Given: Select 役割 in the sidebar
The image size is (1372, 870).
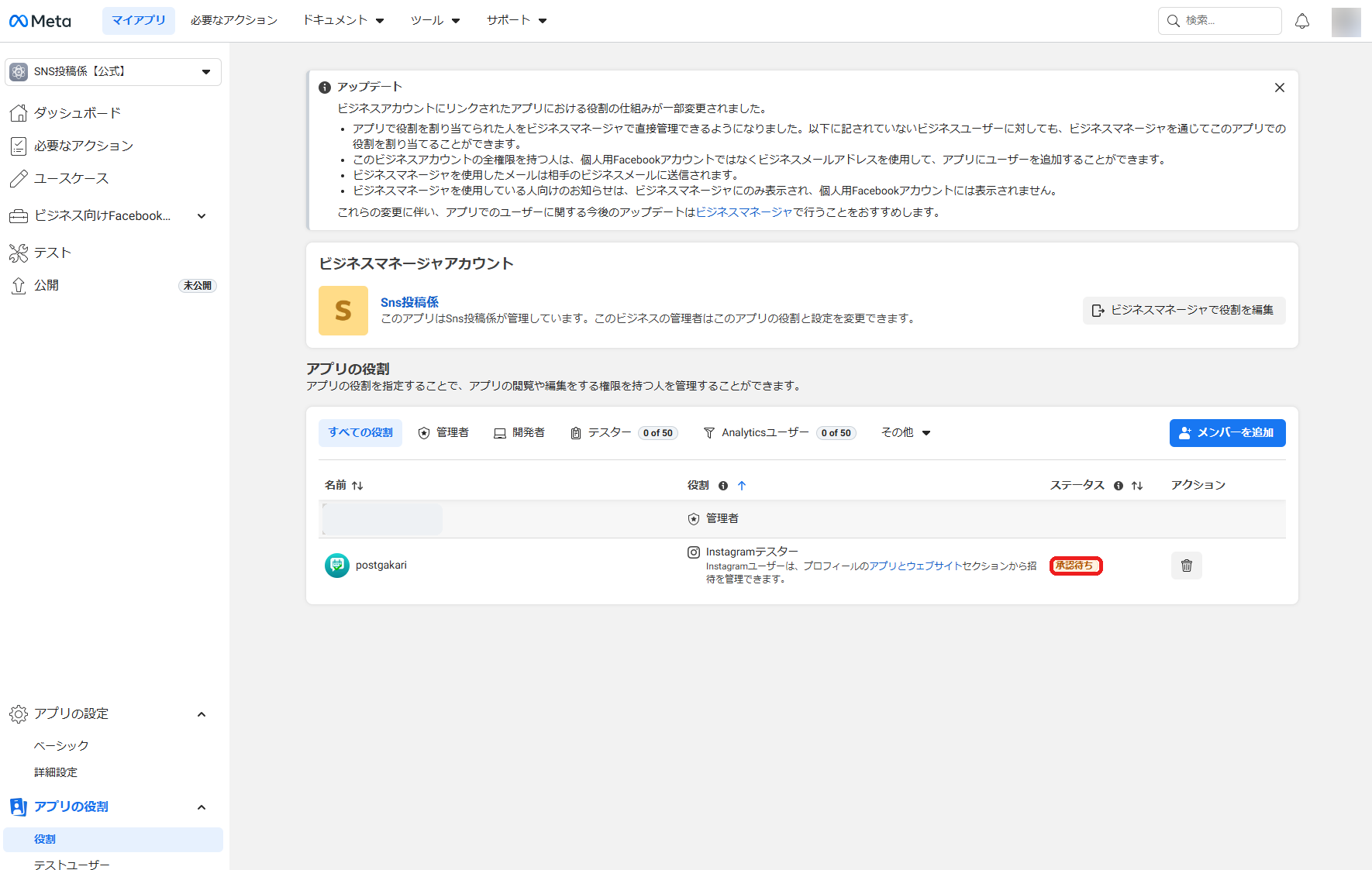Looking at the screenshot, I should click(x=113, y=840).
